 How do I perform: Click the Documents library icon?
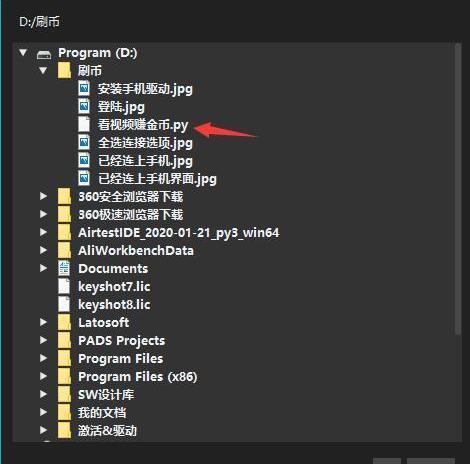(x=64, y=268)
